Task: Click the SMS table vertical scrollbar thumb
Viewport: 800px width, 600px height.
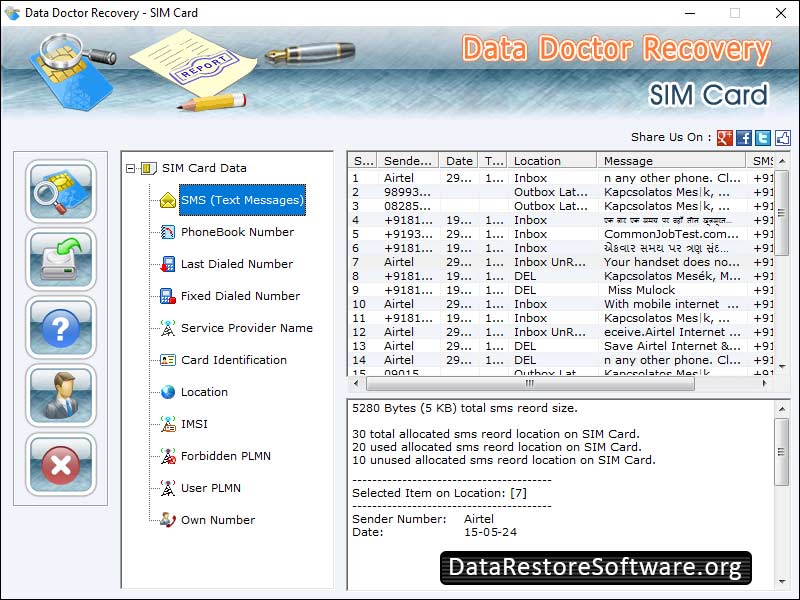Action: click(x=782, y=213)
